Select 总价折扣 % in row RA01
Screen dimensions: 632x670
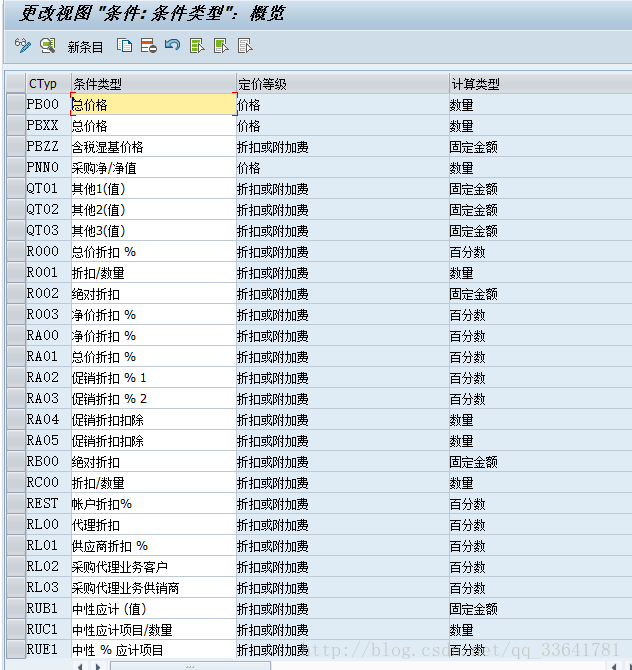[154, 356]
